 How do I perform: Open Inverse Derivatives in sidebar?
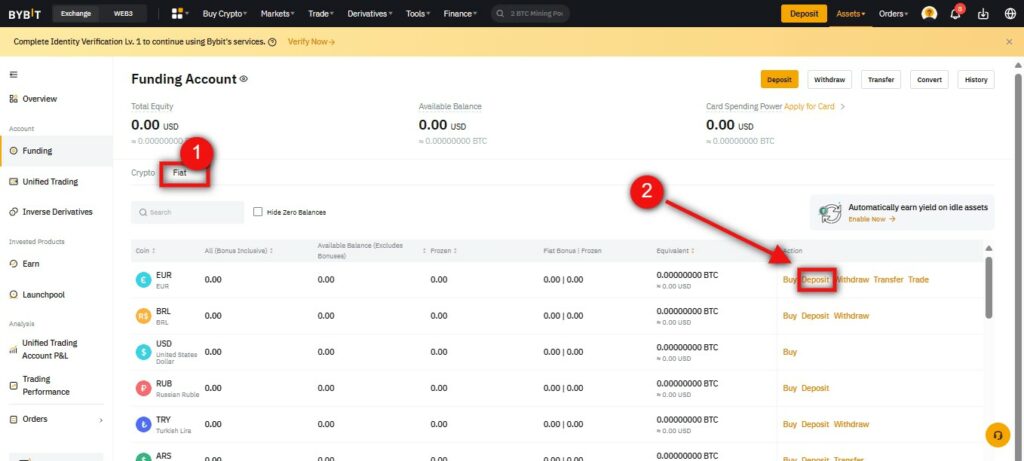pyautogui.click(x=56, y=212)
